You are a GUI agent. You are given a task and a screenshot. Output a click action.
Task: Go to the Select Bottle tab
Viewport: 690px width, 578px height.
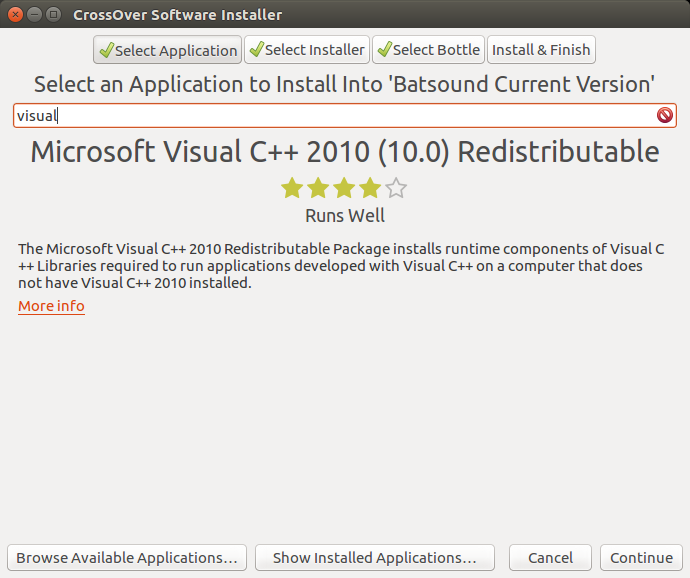(x=428, y=50)
